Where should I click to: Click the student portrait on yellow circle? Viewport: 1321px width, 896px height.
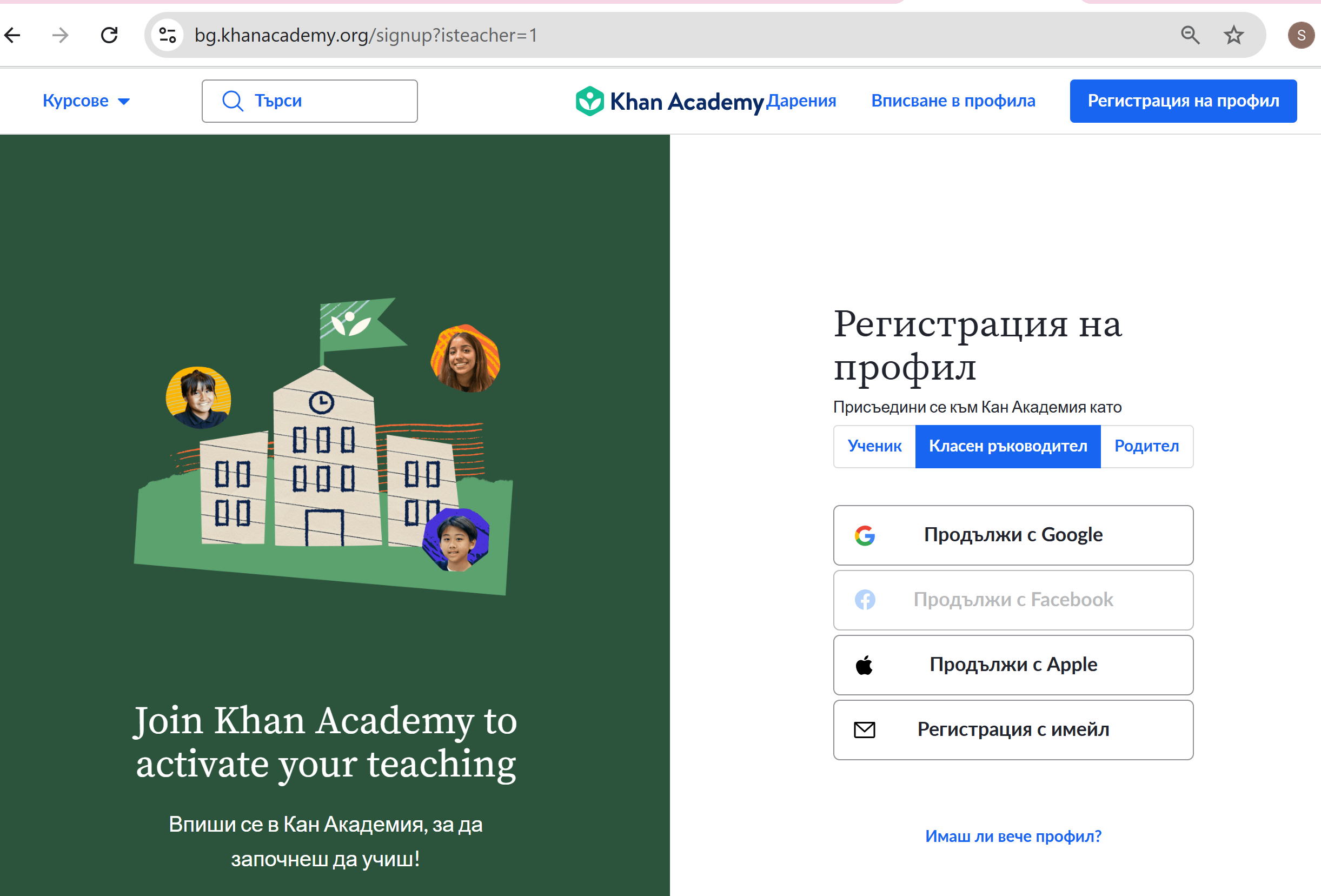pos(198,397)
